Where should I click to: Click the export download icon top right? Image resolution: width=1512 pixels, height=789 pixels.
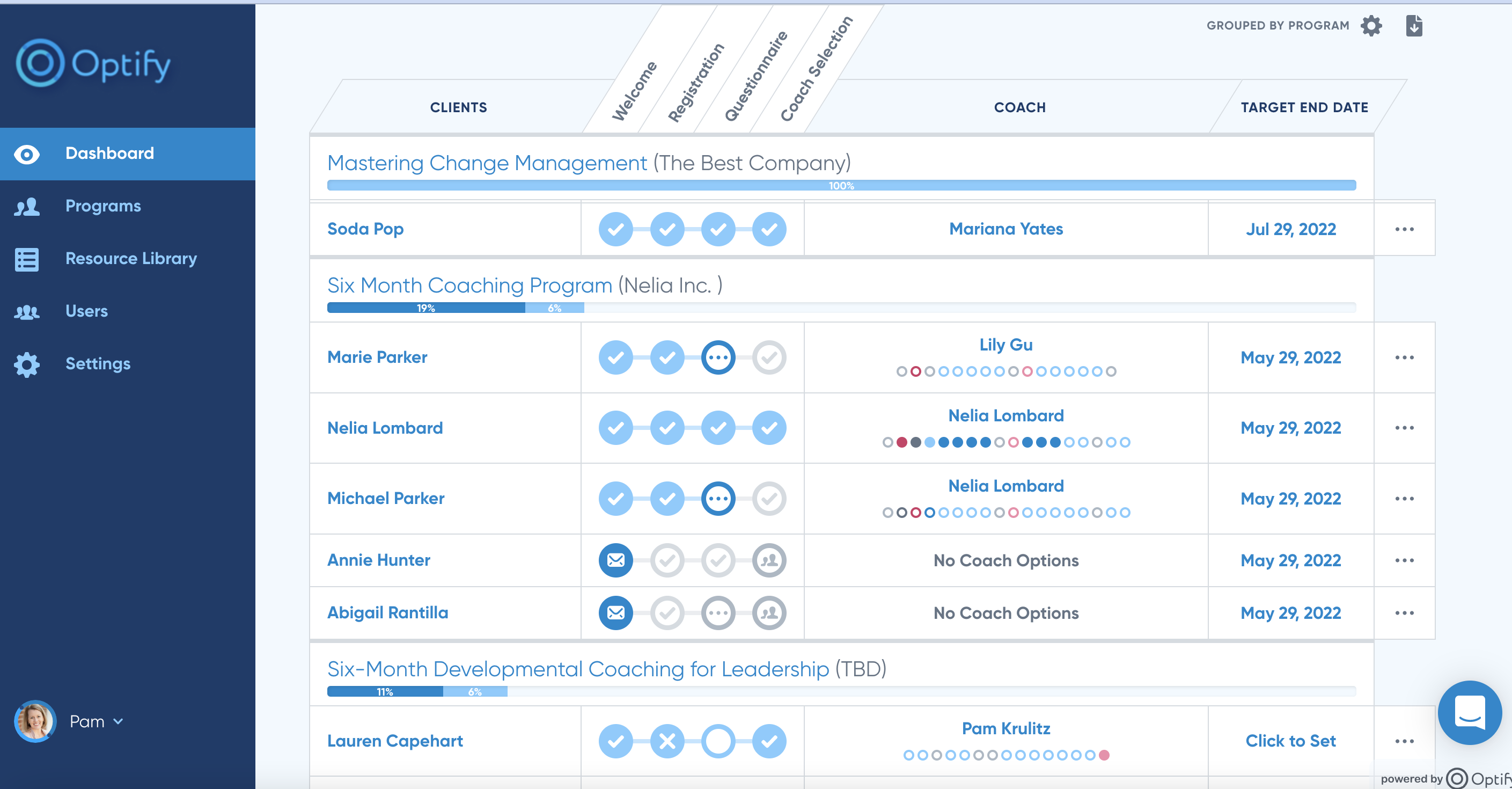coord(1414,26)
